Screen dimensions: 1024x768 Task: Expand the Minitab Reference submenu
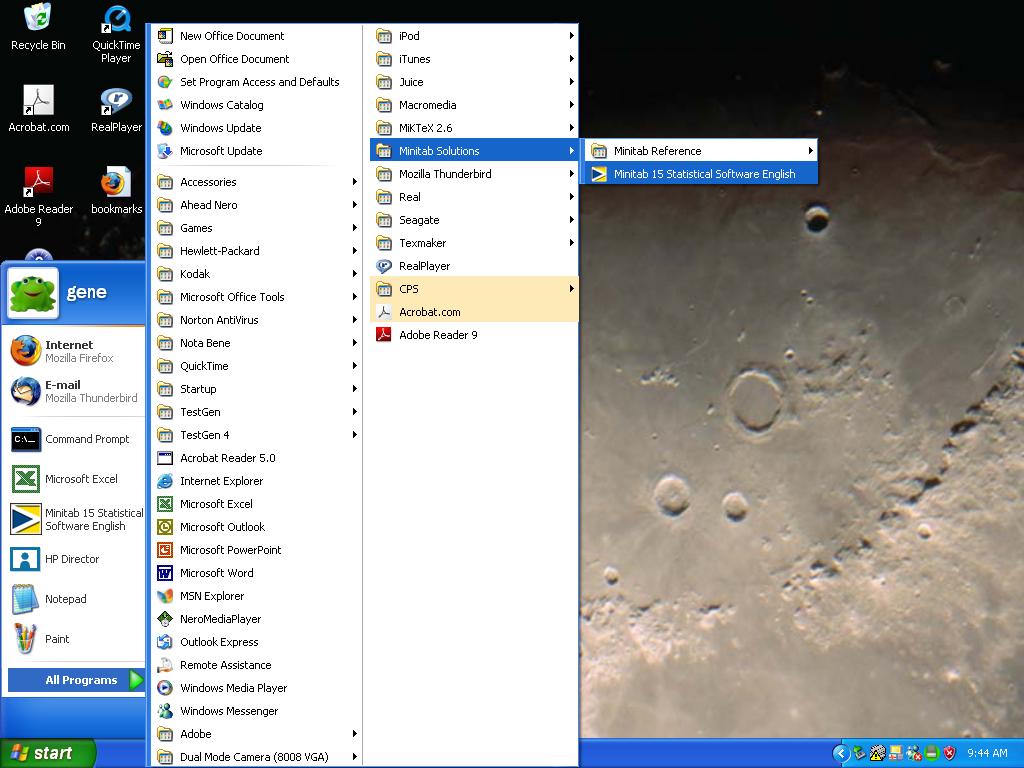pyautogui.click(x=700, y=151)
